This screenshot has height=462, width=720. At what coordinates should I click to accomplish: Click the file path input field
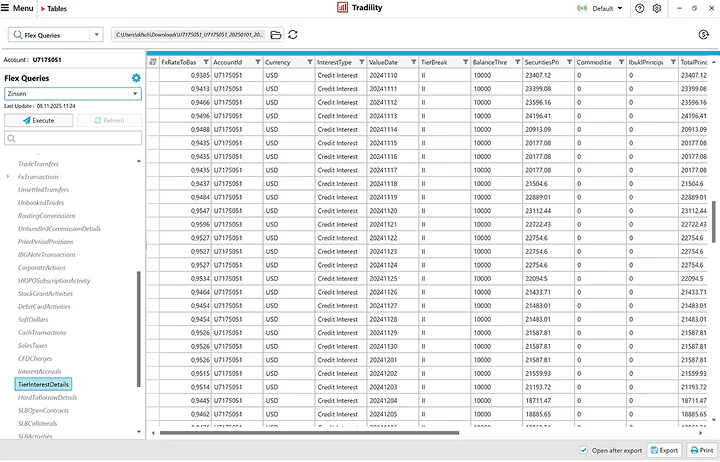189,35
